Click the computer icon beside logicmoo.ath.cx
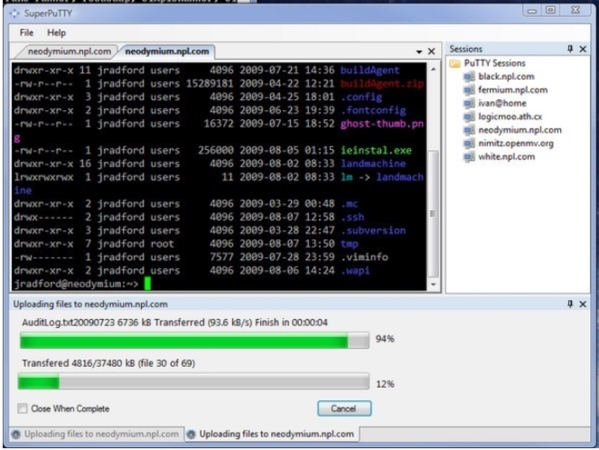 click(469, 117)
